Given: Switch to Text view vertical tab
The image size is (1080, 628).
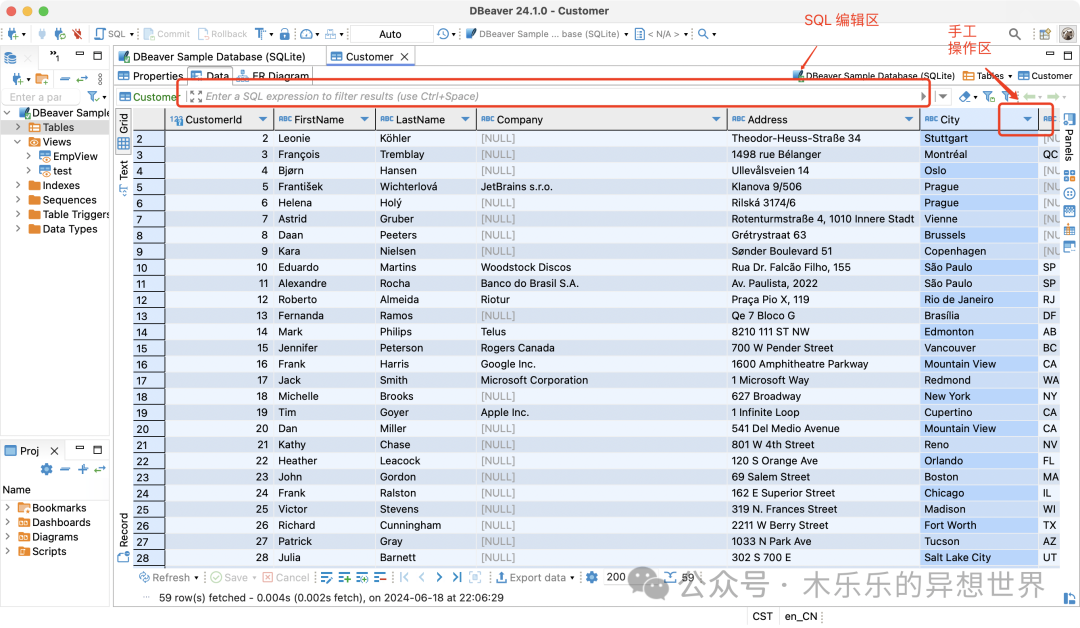Looking at the screenshot, I should click(123, 177).
